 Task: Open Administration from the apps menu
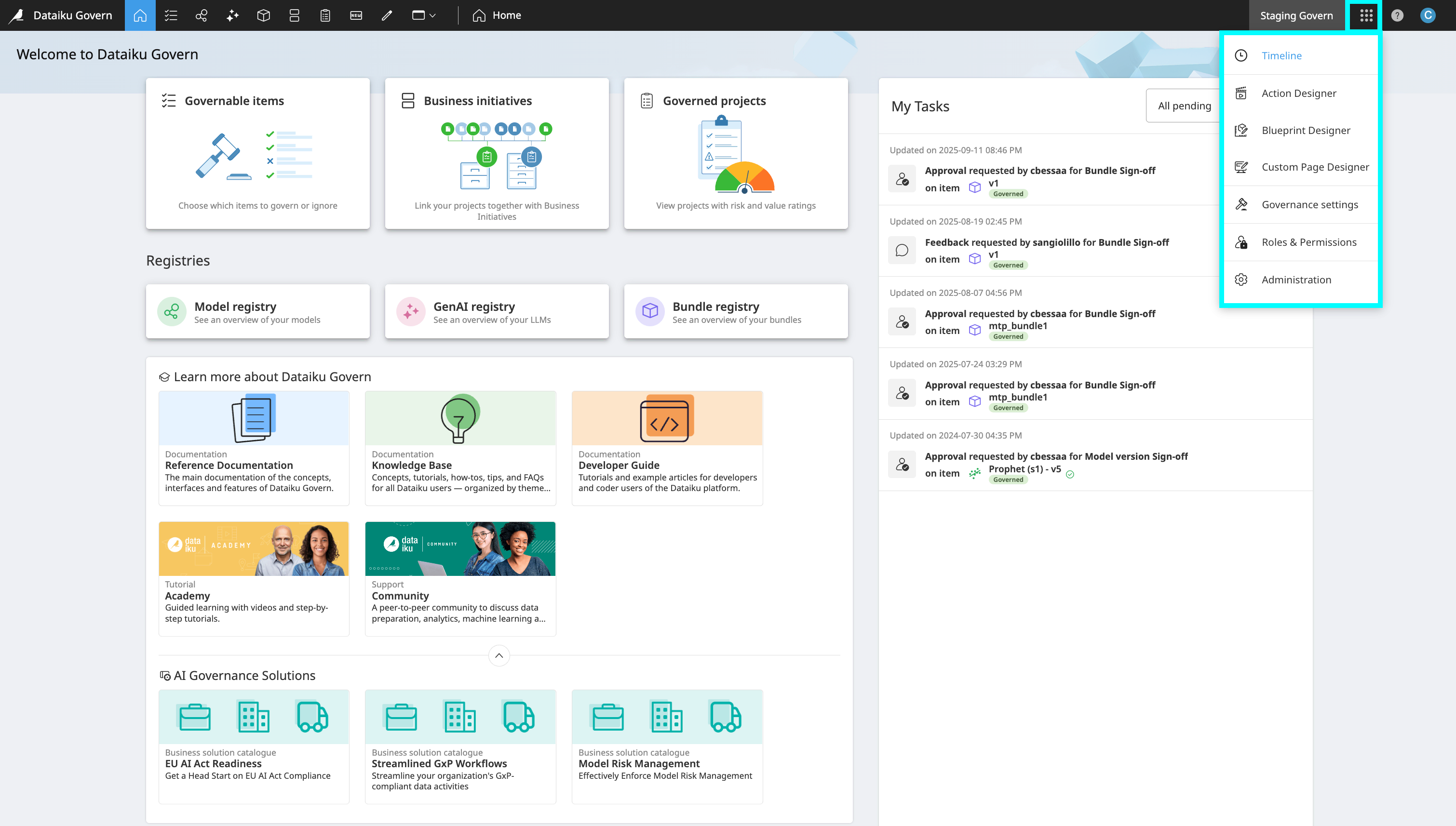(1296, 280)
